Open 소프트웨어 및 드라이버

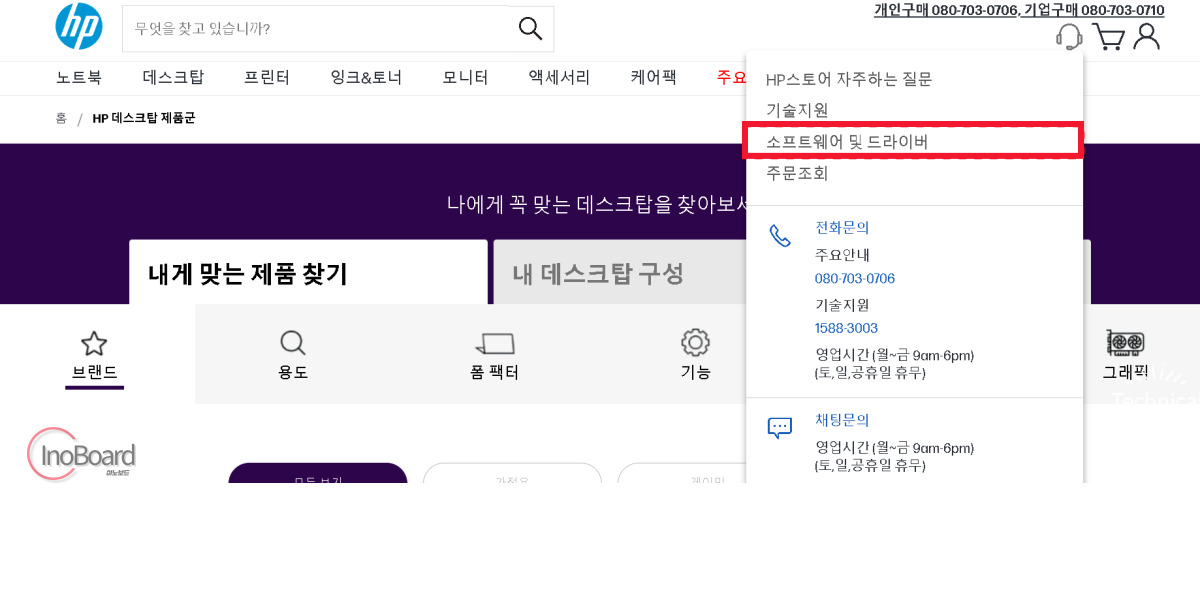tap(847, 142)
